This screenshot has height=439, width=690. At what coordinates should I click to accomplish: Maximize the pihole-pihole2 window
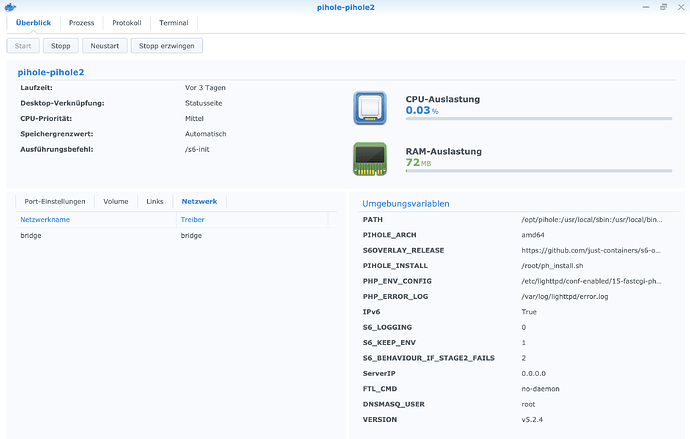point(663,7)
